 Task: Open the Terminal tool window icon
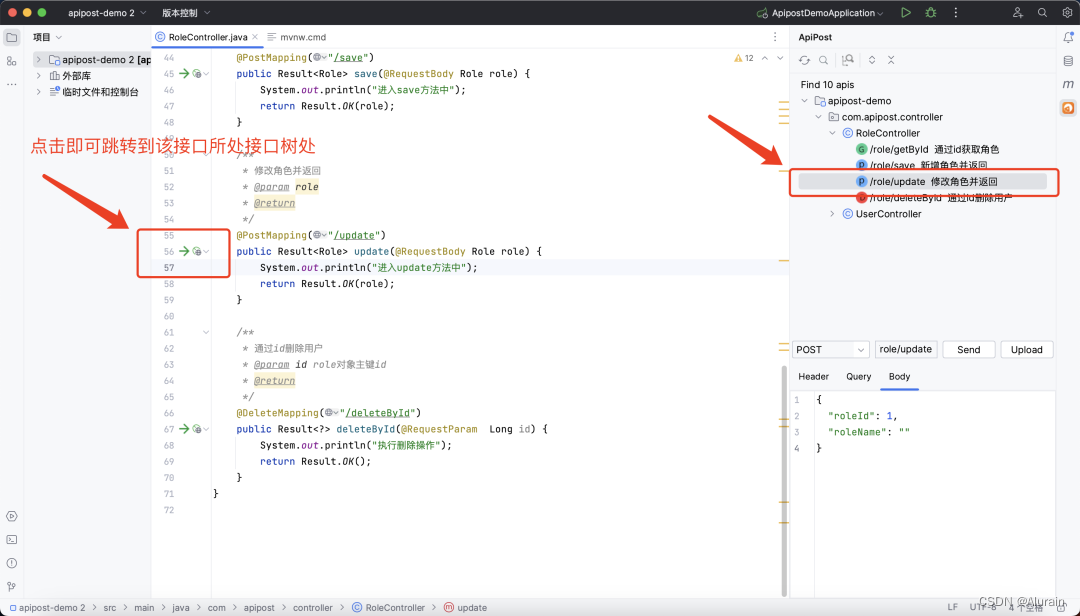pyautogui.click(x=12, y=540)
